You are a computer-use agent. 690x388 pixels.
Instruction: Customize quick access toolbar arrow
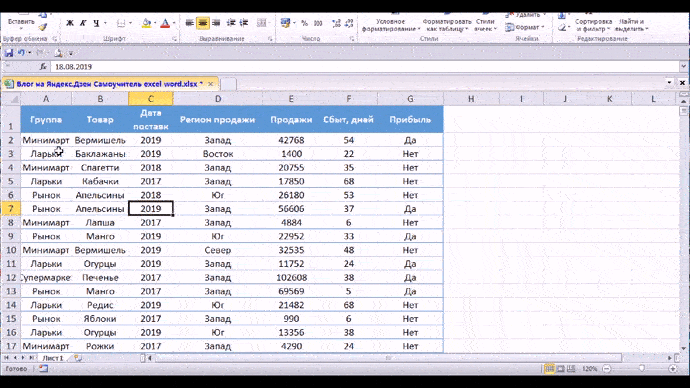coord(71,54)
